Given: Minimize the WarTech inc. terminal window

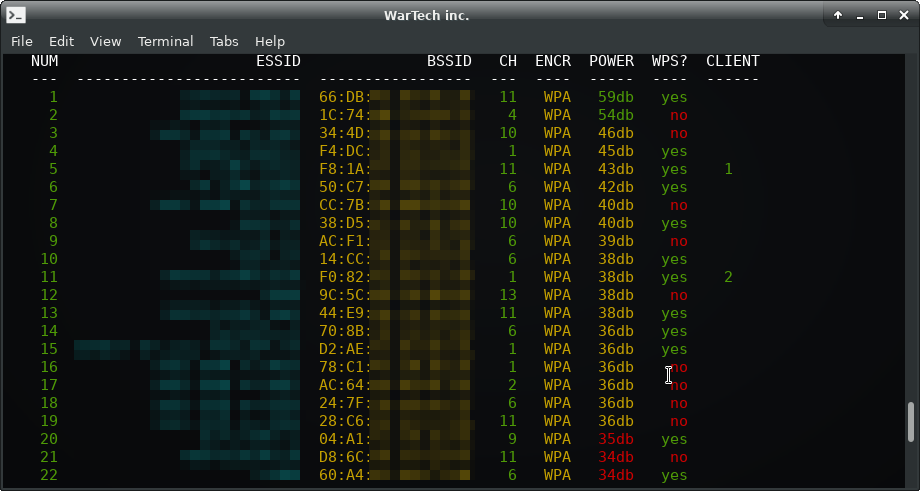Looking at the screenshot, I should [x=859, y=15].
